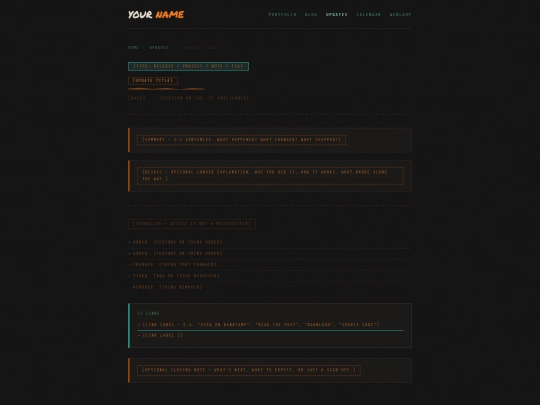Click the Changelog section heading
Image resolution: width=540 pixels, height=405 pixels.
[192, 224]
